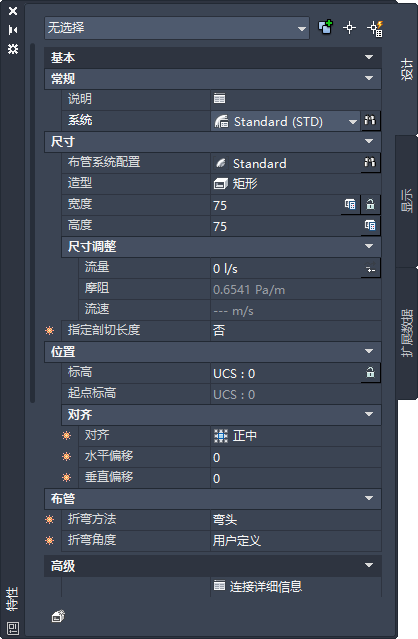Click the Select Objects crosshair icon
Image resolution: width=418 pixels, height=639 pixels.
pos(350,28)
